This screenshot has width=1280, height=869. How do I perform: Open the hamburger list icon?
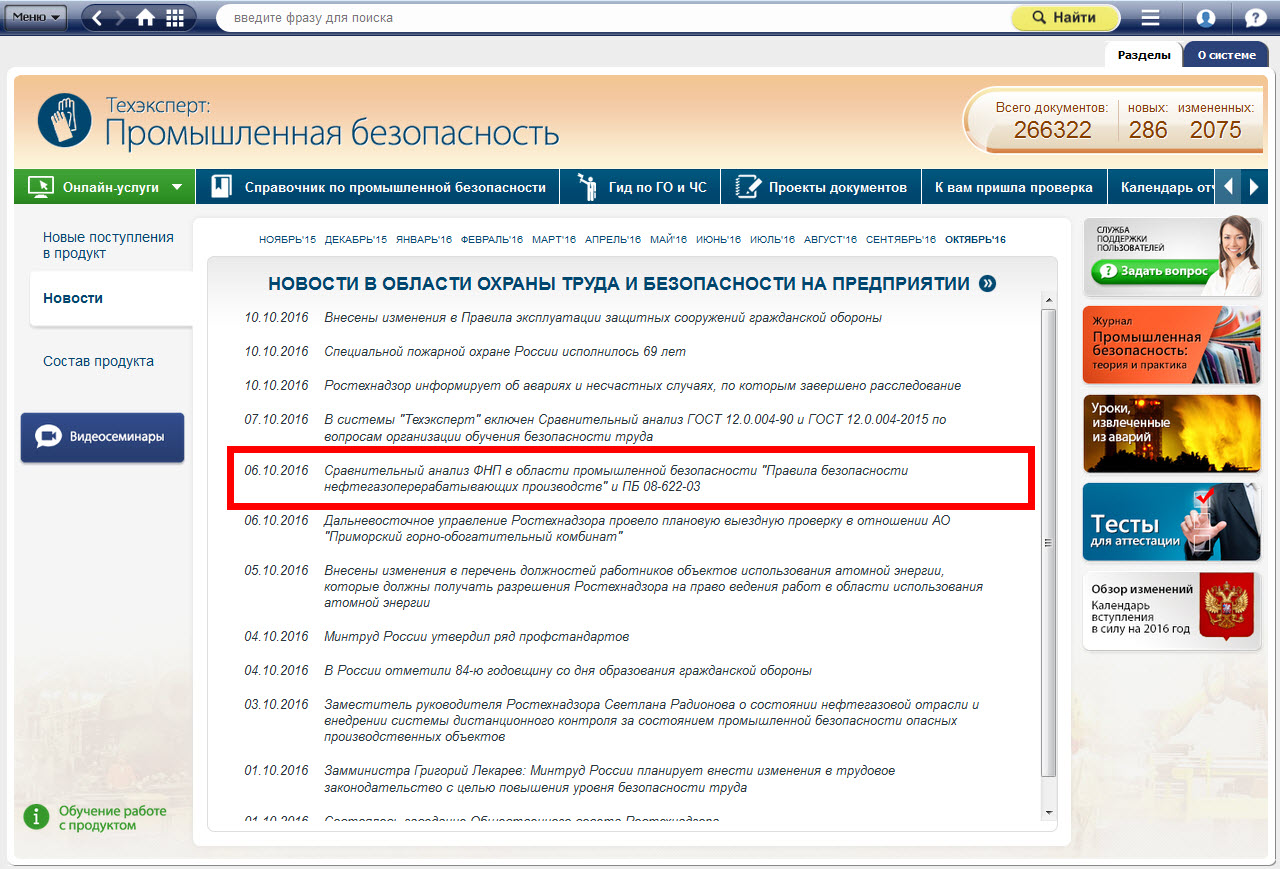click(1150, 18)
